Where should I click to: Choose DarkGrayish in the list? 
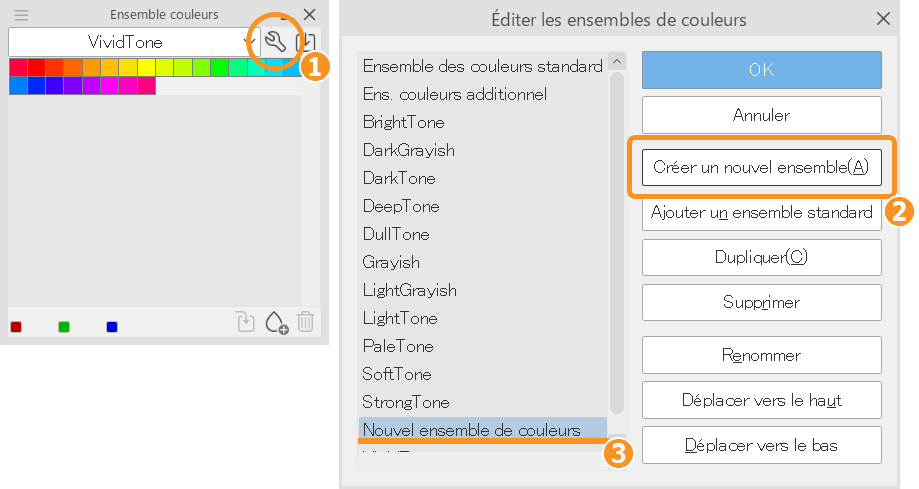[409, 150]
